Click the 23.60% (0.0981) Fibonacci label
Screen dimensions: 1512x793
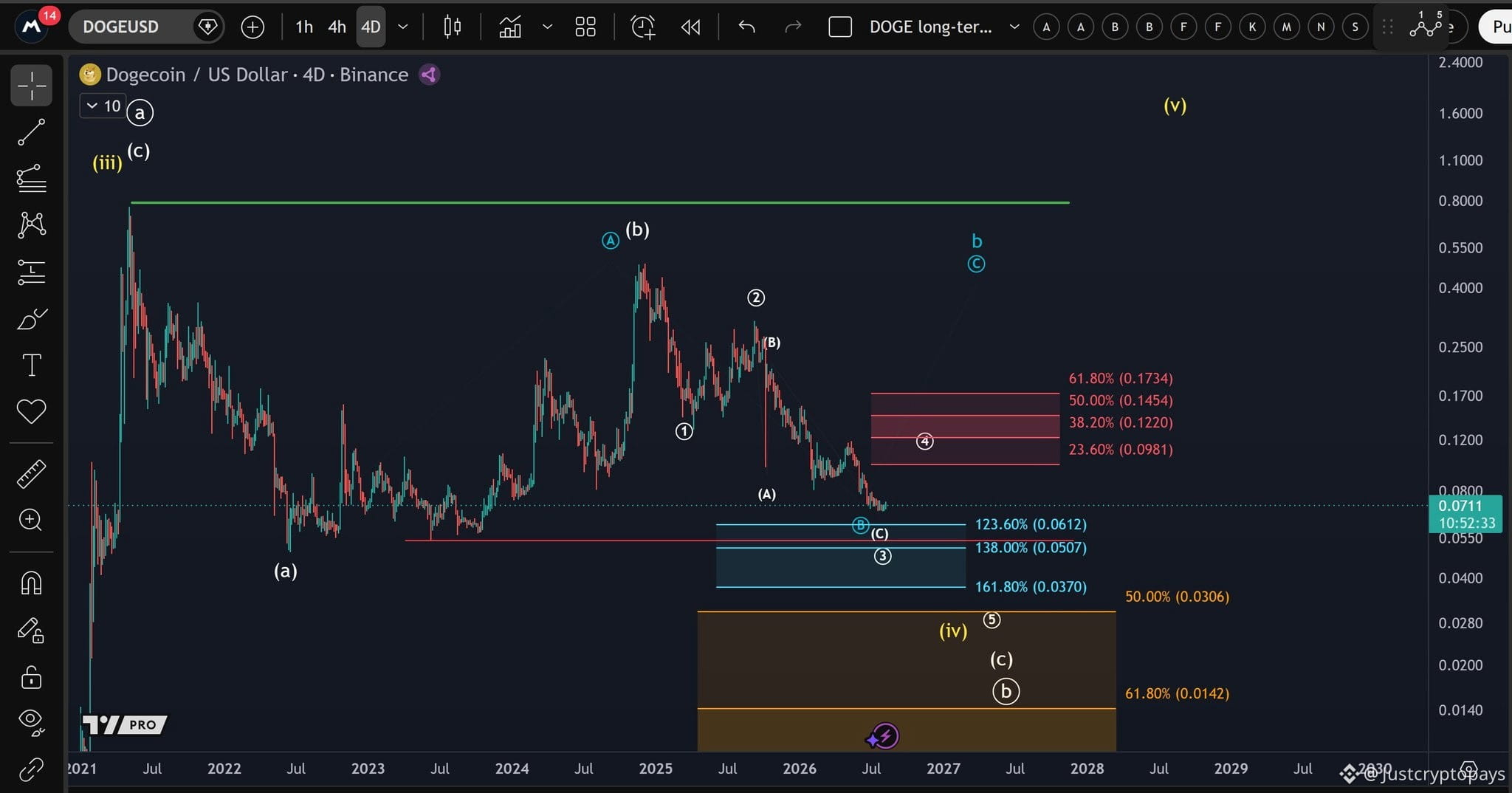[1121, 449]
